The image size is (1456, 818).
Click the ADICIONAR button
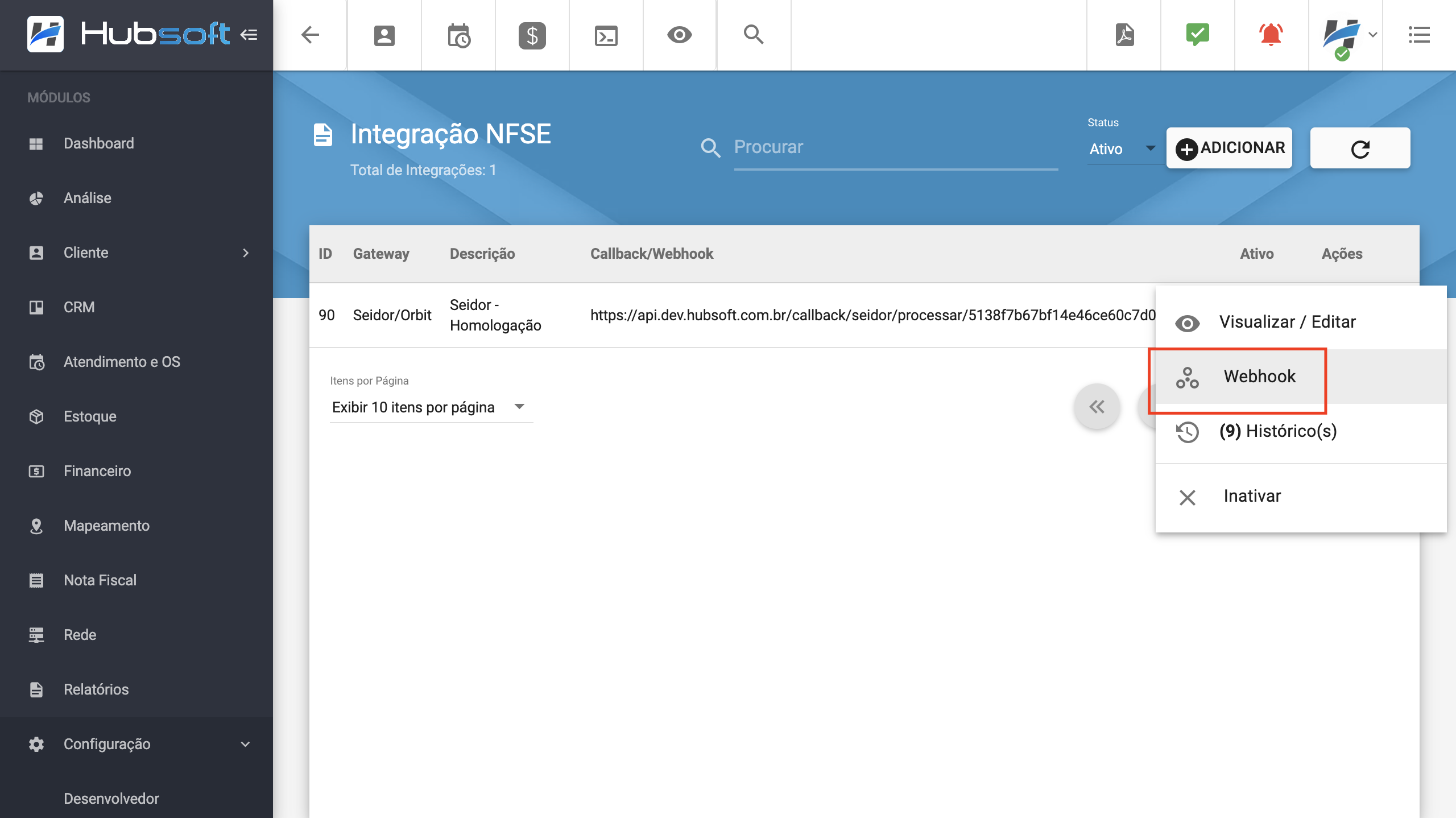[x=1229, y=148]
